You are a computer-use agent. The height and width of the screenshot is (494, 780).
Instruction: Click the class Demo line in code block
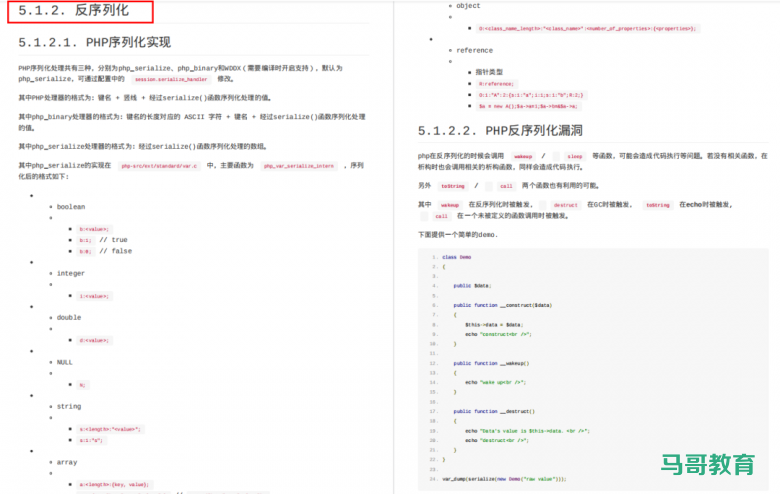tap(457, 257)
